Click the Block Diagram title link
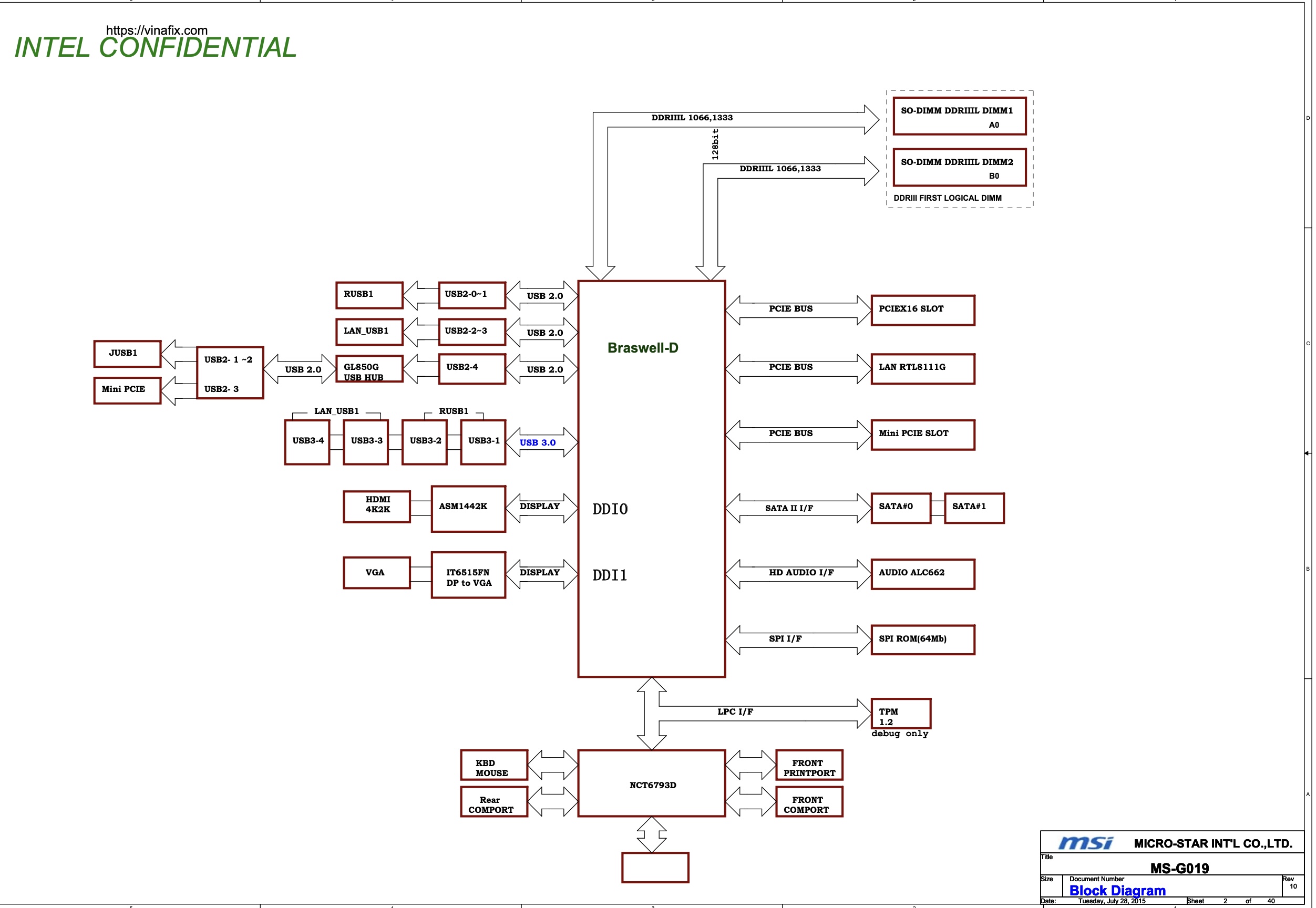Viewport: 1316px width, 908px height. point(1117,890)
